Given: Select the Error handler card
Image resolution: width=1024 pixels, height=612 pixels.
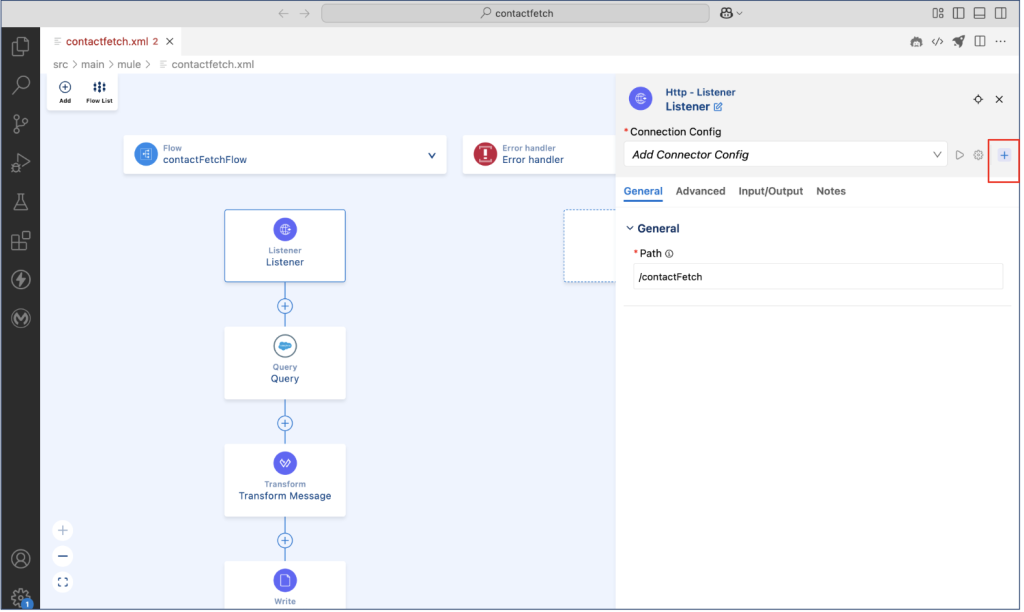Looking at the screenshot, I should tap(539, 154).
